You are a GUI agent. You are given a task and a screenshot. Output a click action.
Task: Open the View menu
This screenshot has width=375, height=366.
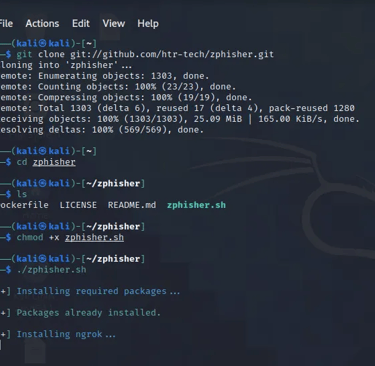click(114, 24)
